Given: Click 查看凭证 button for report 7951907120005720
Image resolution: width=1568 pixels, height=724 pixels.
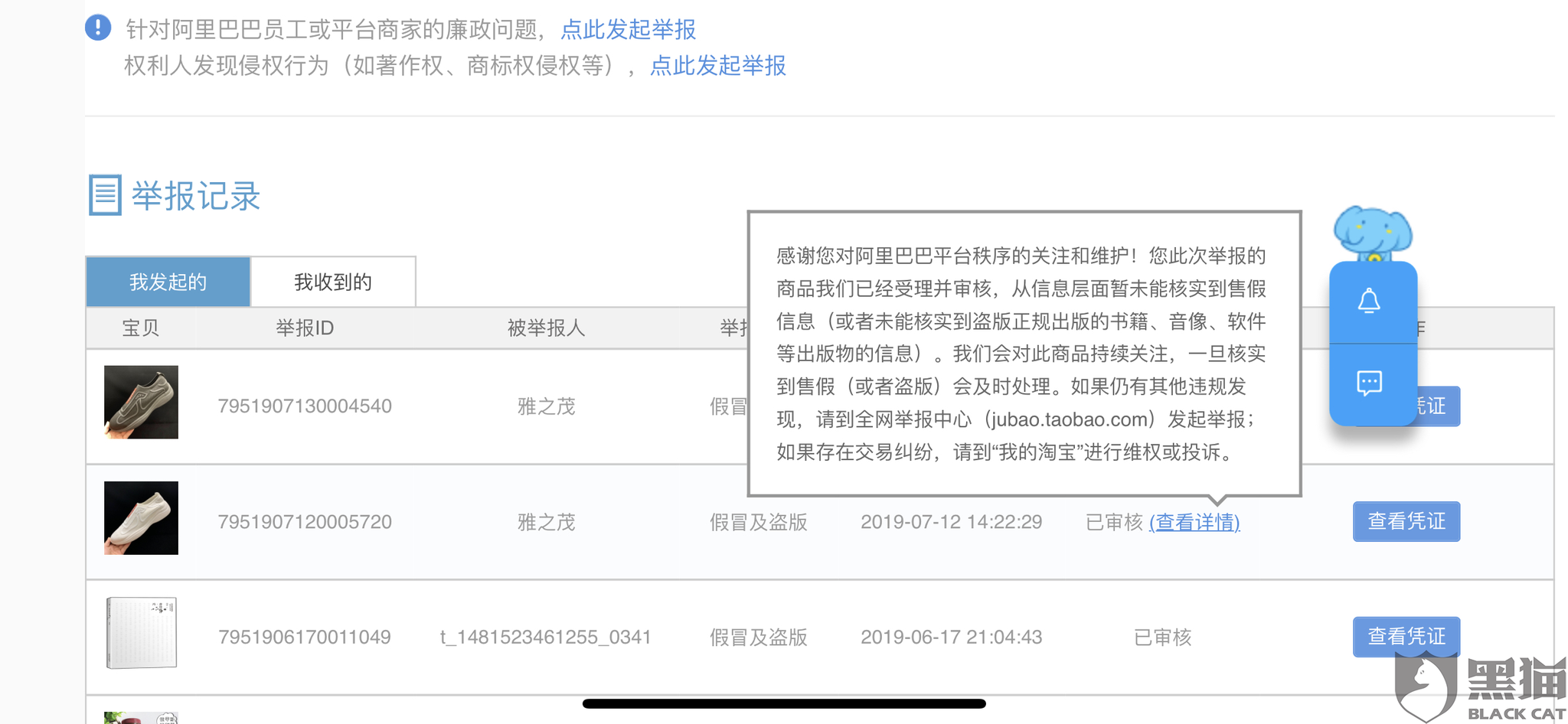Looking at the screenshot, I should pyautogui.click(x=1406, y=521).
